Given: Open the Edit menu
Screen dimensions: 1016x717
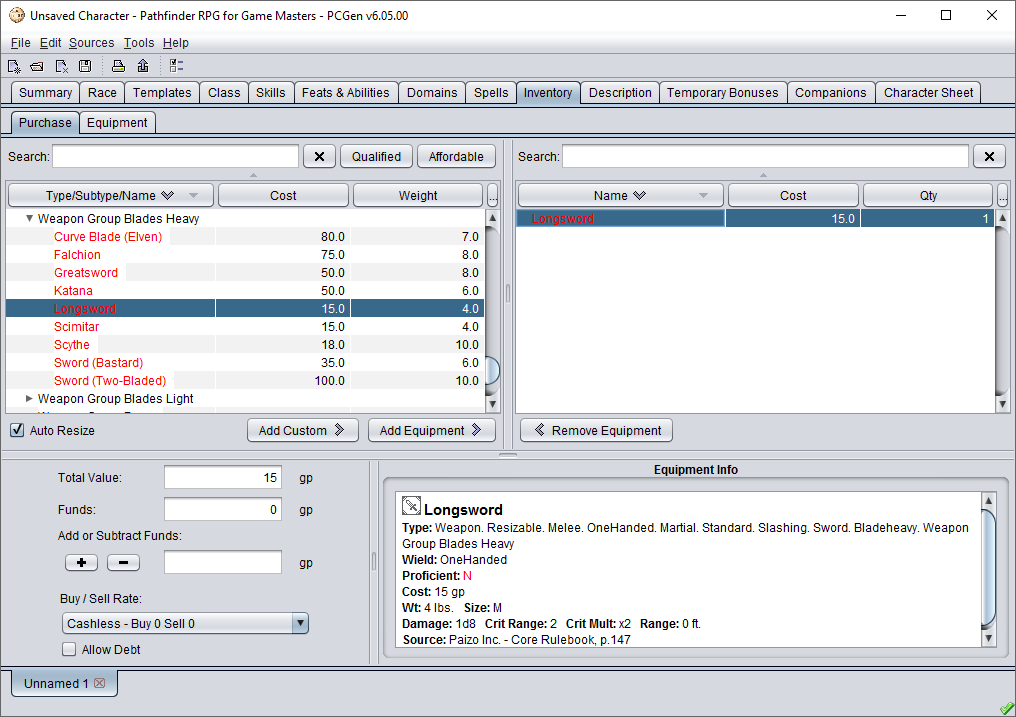Looking at the screenshot, I should [51, 43].
